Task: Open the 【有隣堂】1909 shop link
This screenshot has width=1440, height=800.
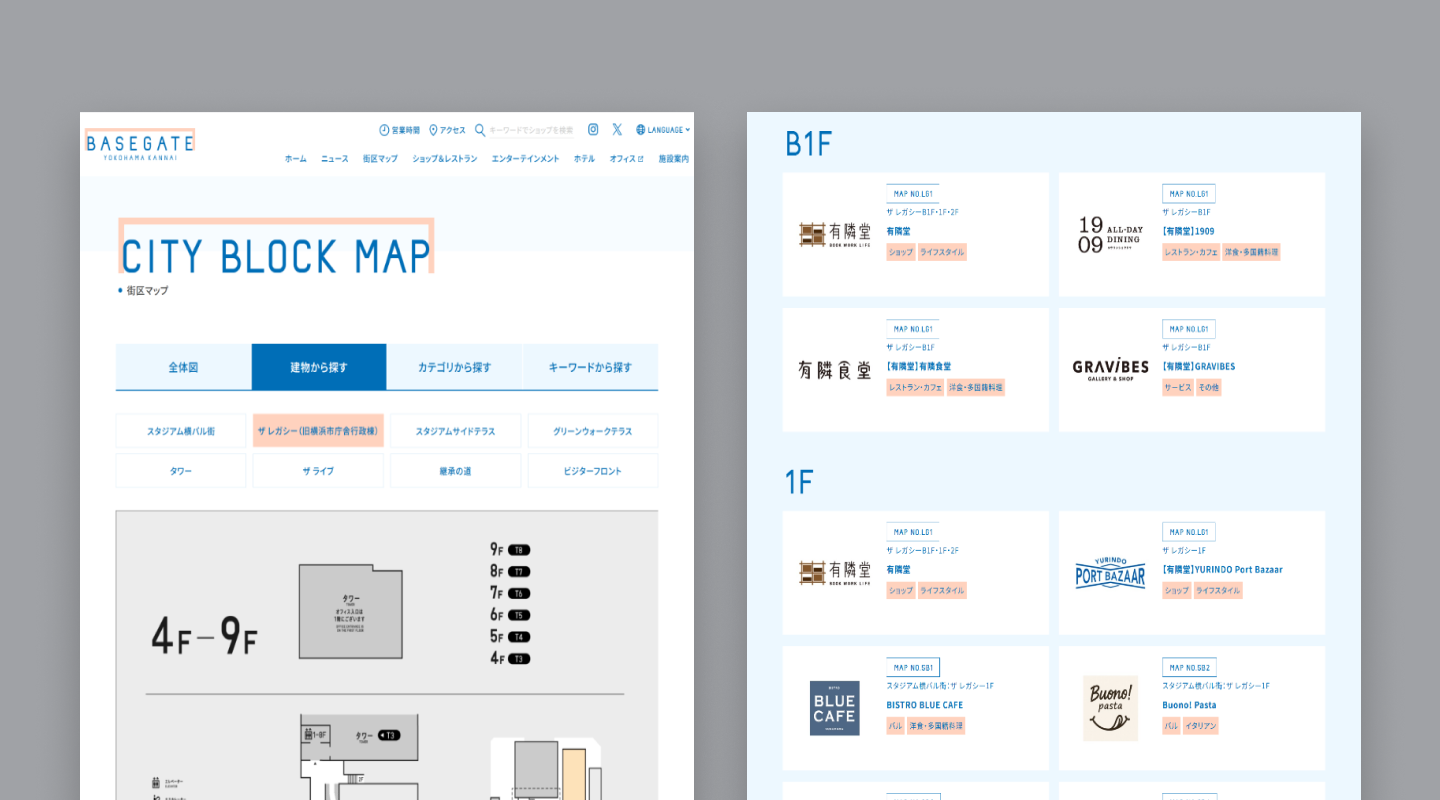Action: coord(1188,231)
